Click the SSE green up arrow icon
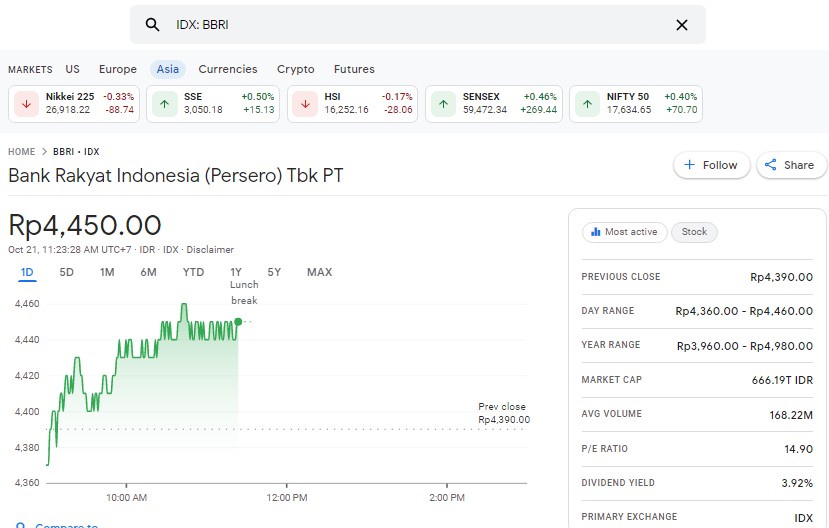 [x=164, y=104]
